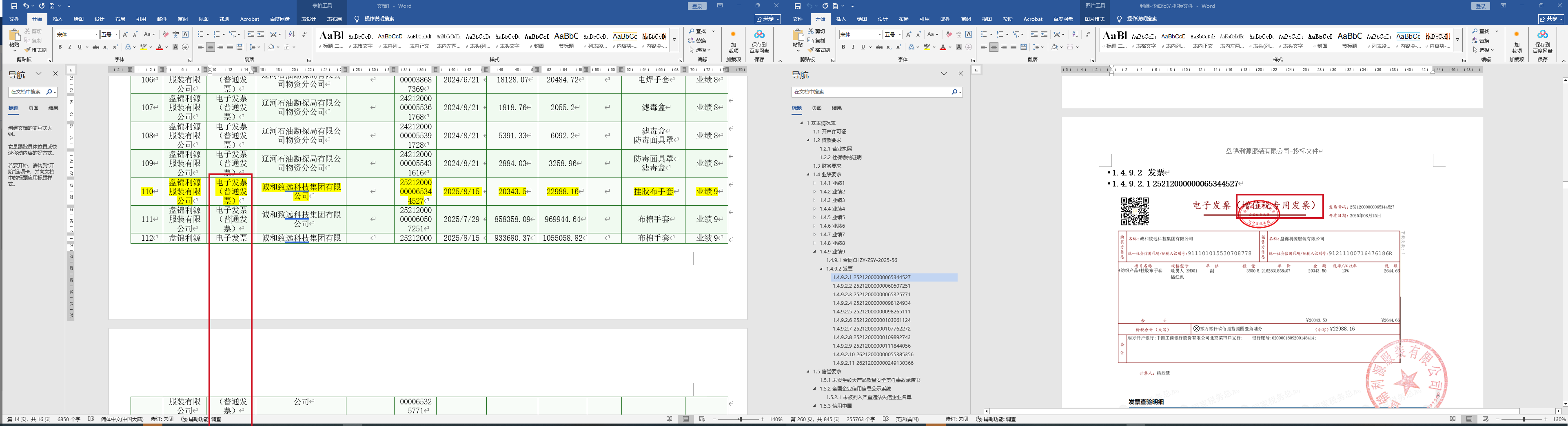Justify text in the 文档1 window
1568x426 pixels.
click(229, 47)
